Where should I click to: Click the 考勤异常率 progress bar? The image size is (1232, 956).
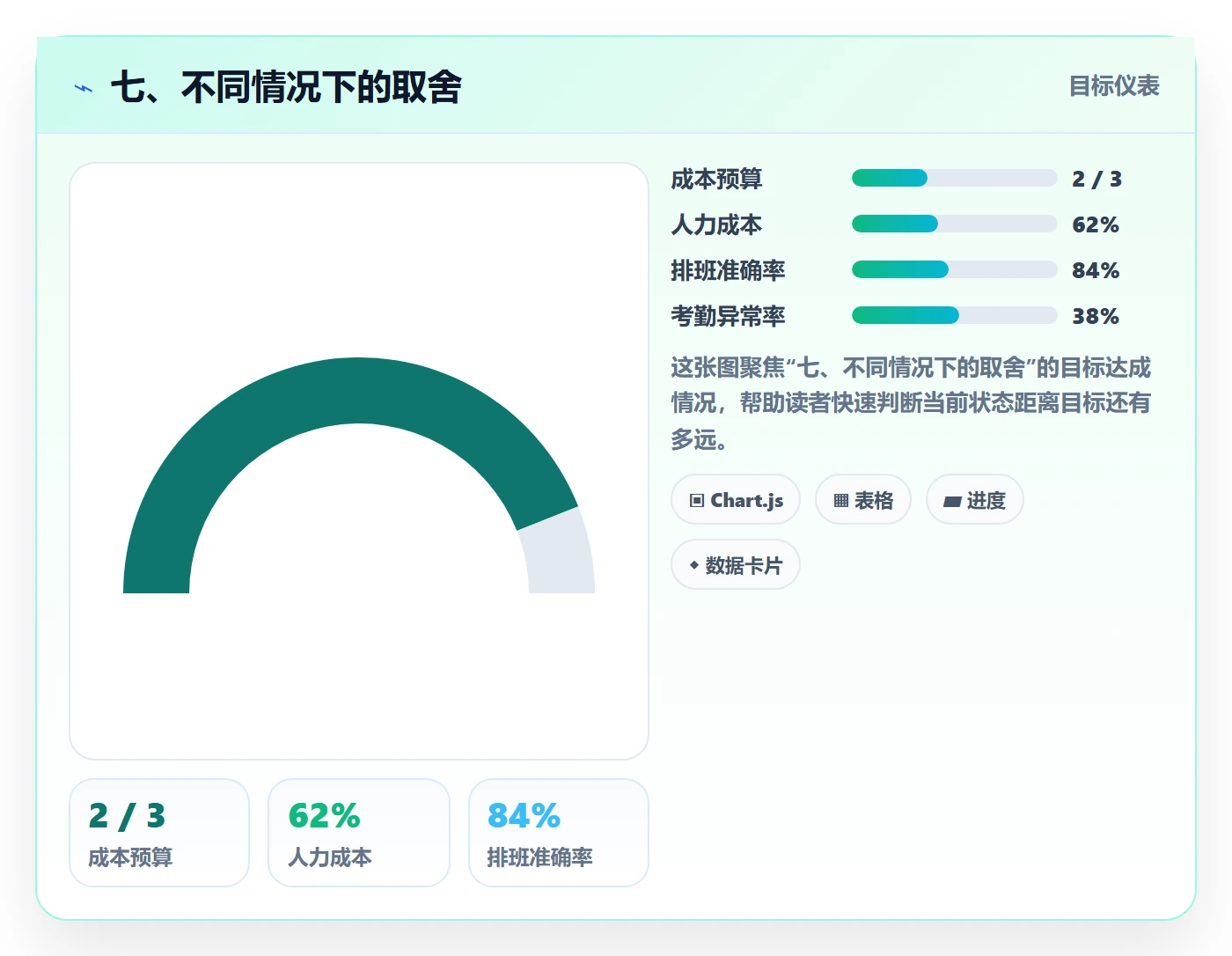coord(955,315)
